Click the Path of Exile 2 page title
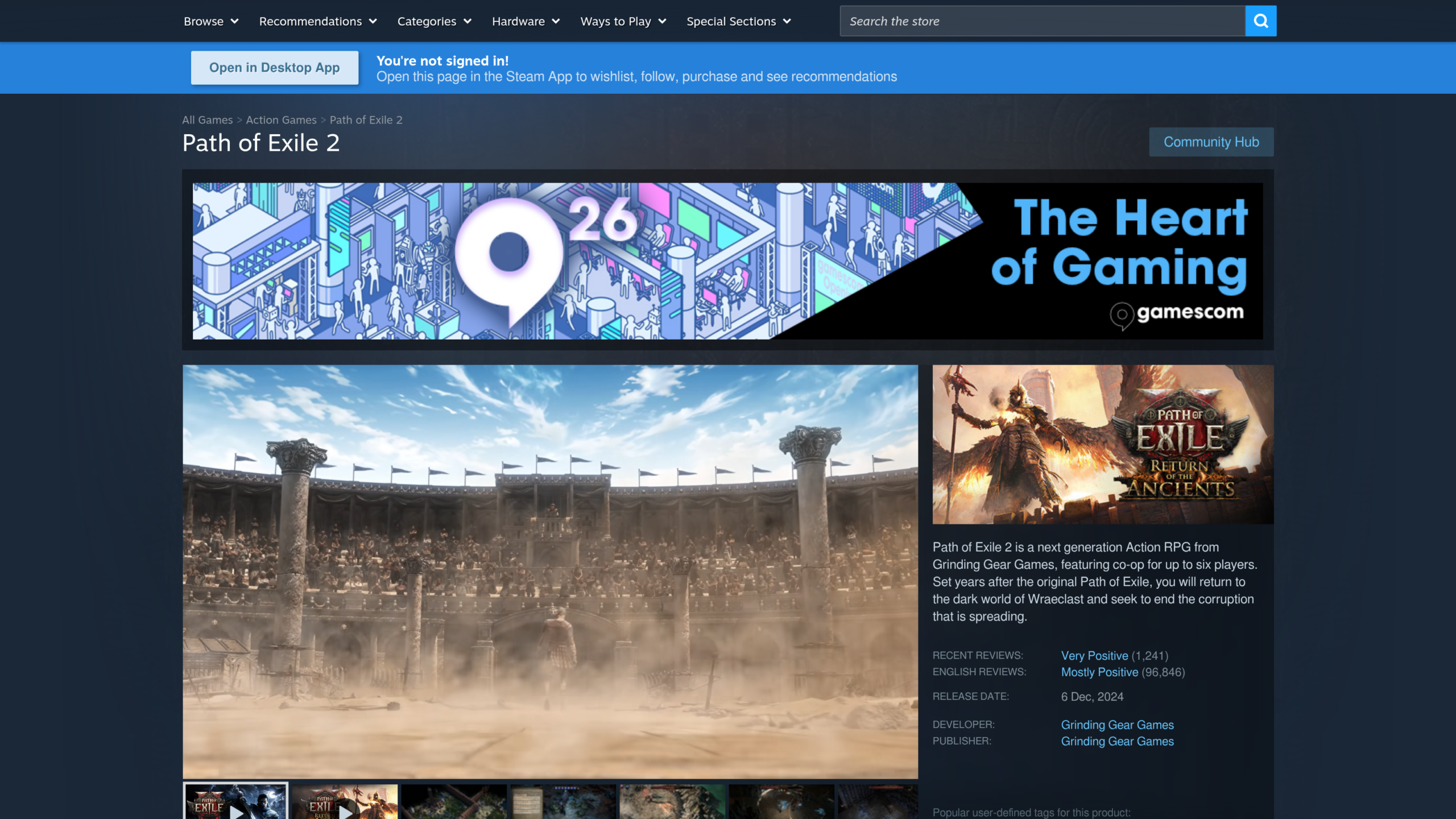 261,143
